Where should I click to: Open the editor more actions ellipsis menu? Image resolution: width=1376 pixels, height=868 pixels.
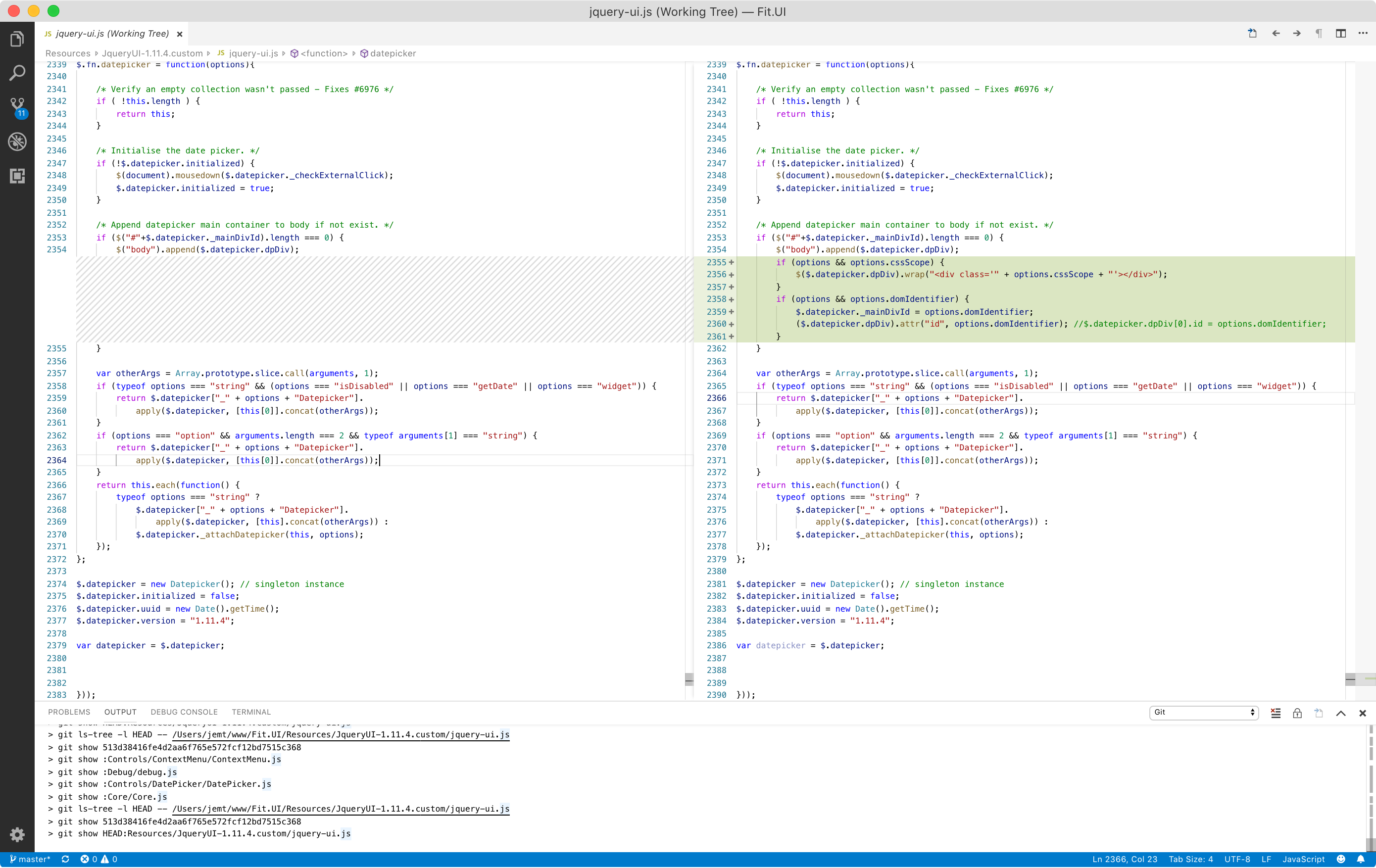click(x=1363, y=34)
